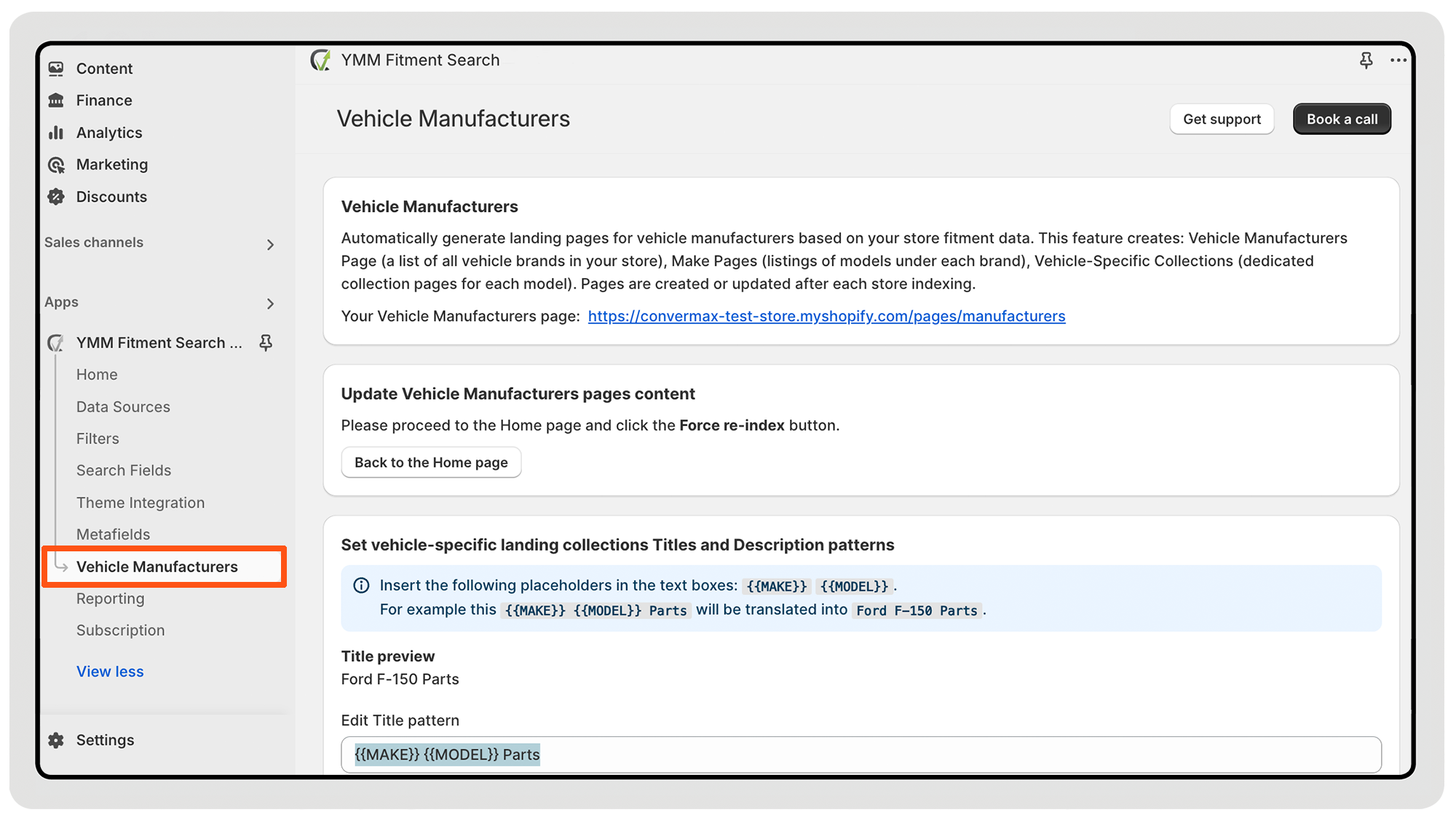Open the convermax manufacturers page link
Viewport: 1456px width, 823px height.
coord(826,316)
